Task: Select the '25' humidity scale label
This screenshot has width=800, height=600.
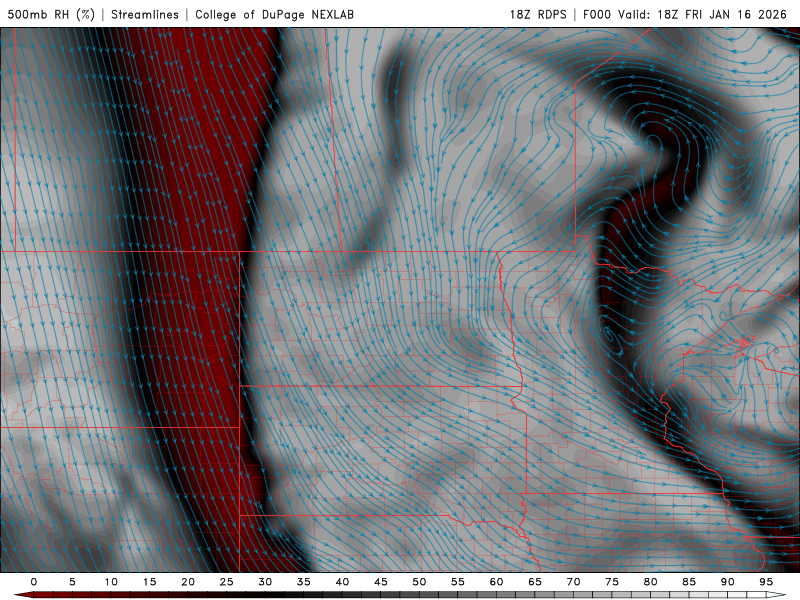Action: click(x=226, y=582)
